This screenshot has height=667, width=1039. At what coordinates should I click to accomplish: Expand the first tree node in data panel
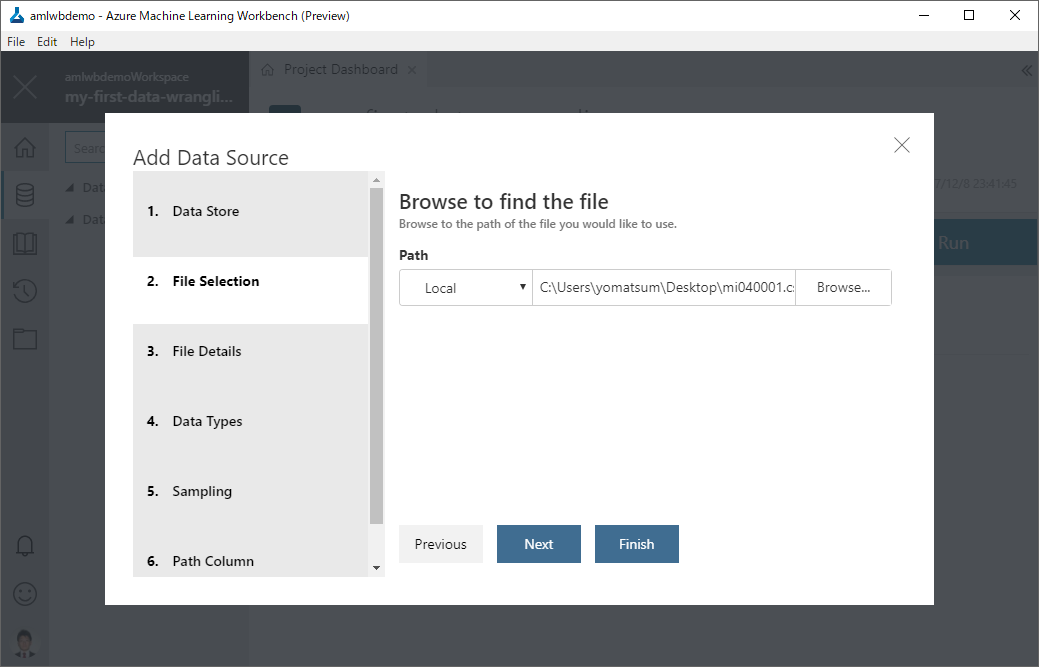click(70, 188)
